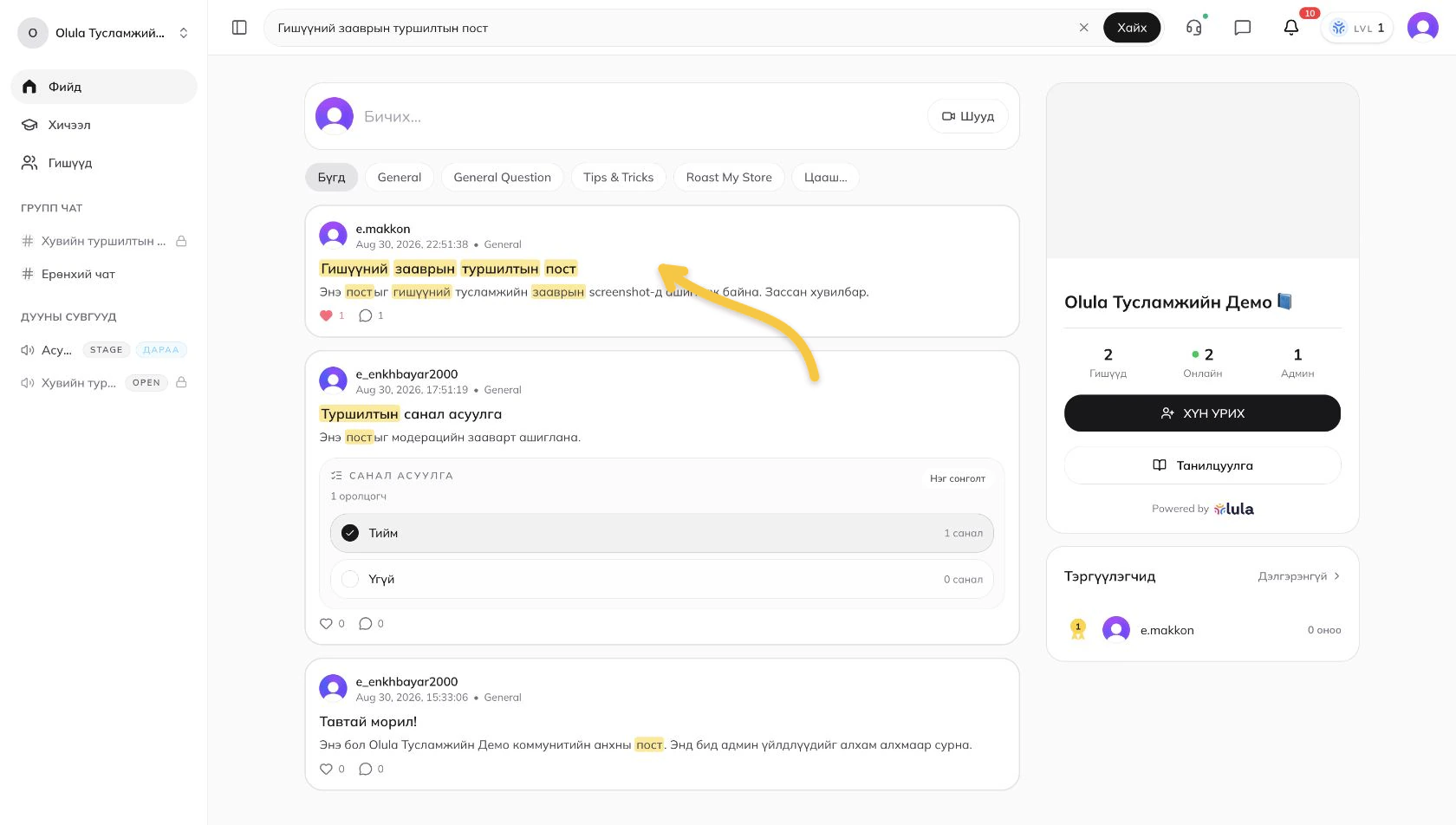Click the Хайх search button
Viewport: 1456px width, 825px height.
point(1132,28)
